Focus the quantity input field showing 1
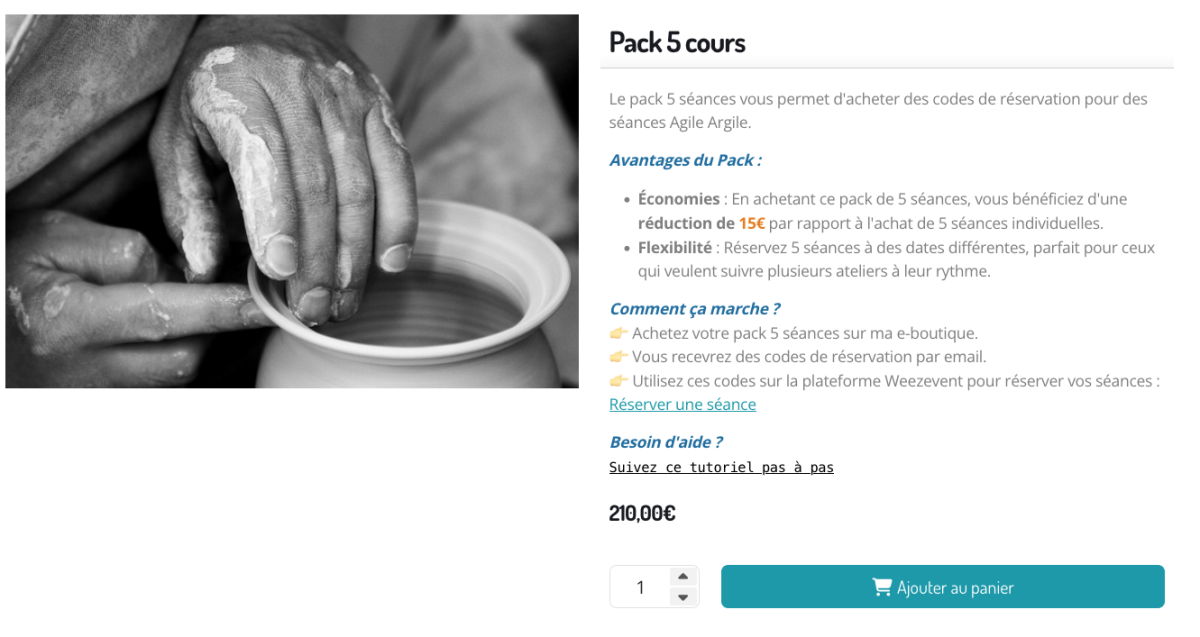The height and width of the screenshot is (637, 1200). click(x=640, y=587)
